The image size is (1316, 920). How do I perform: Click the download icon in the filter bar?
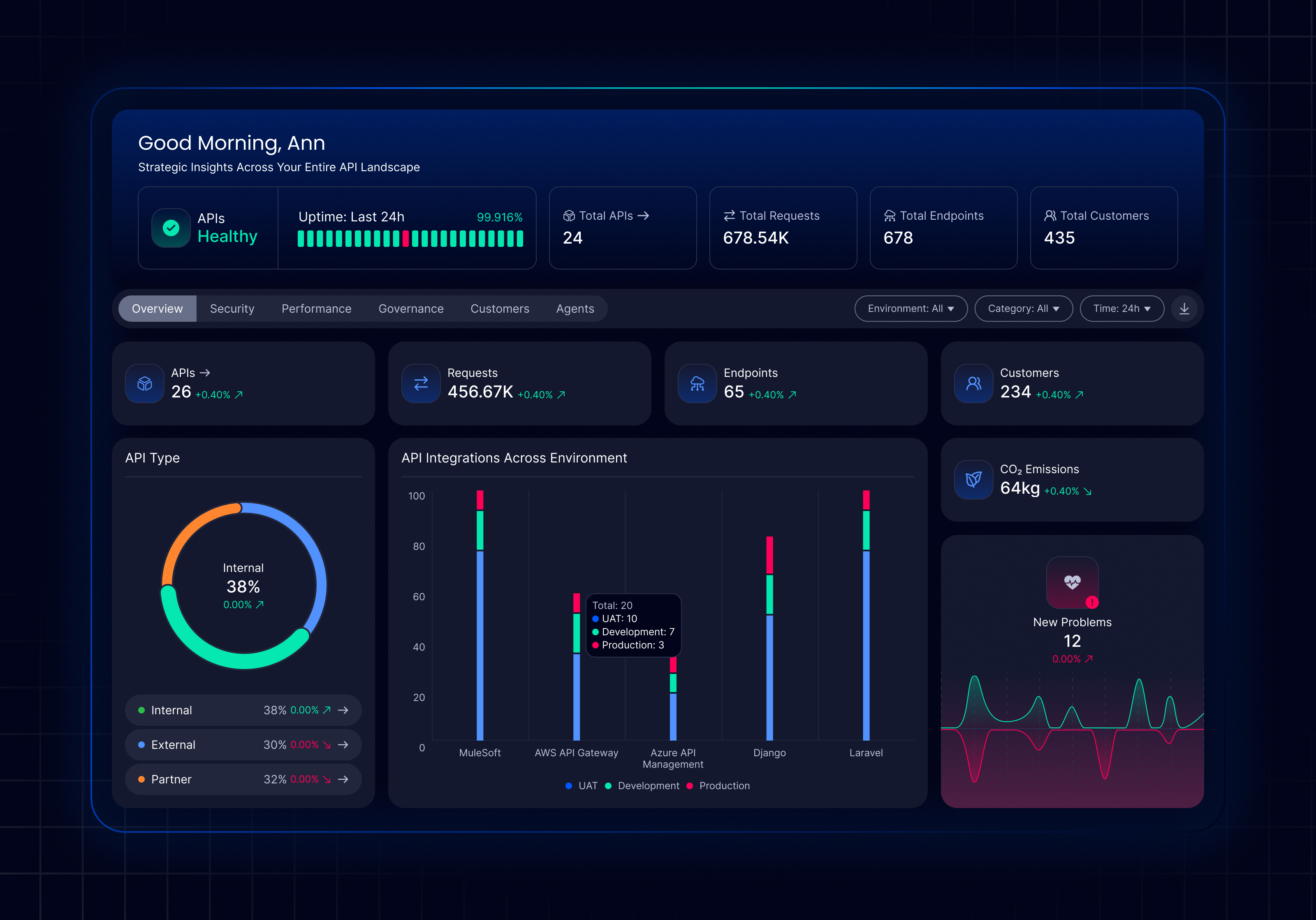(1184, 309)
